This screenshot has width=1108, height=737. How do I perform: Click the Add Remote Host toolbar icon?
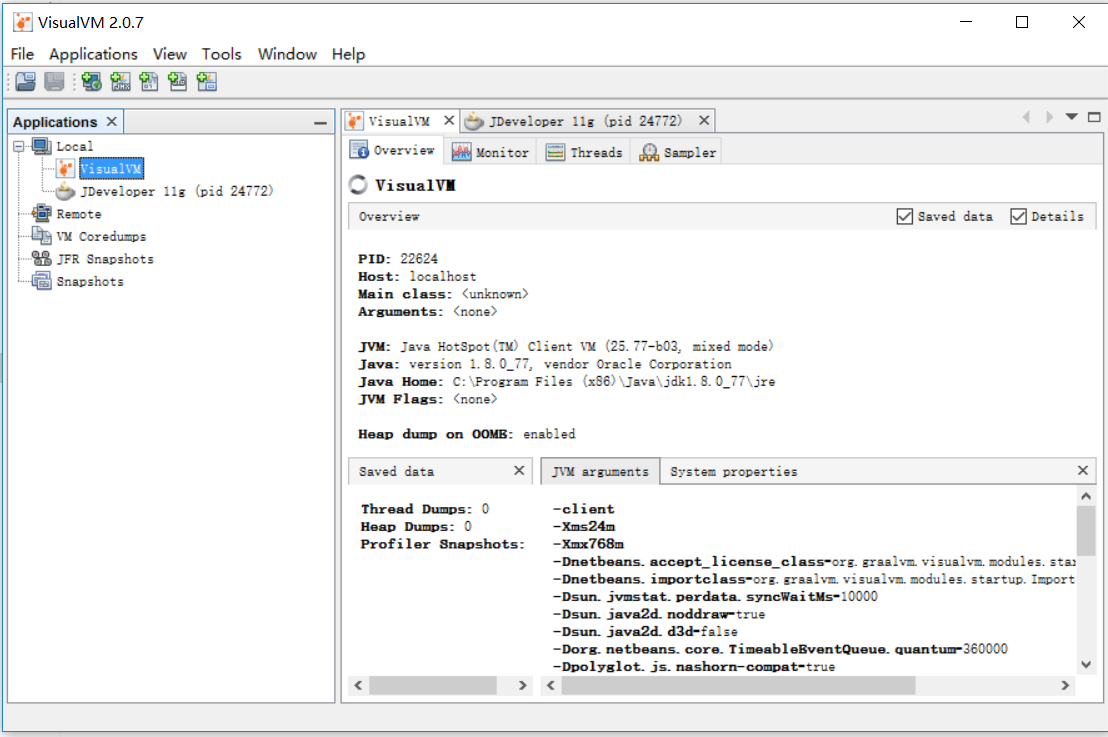click(x=91, y=82)
